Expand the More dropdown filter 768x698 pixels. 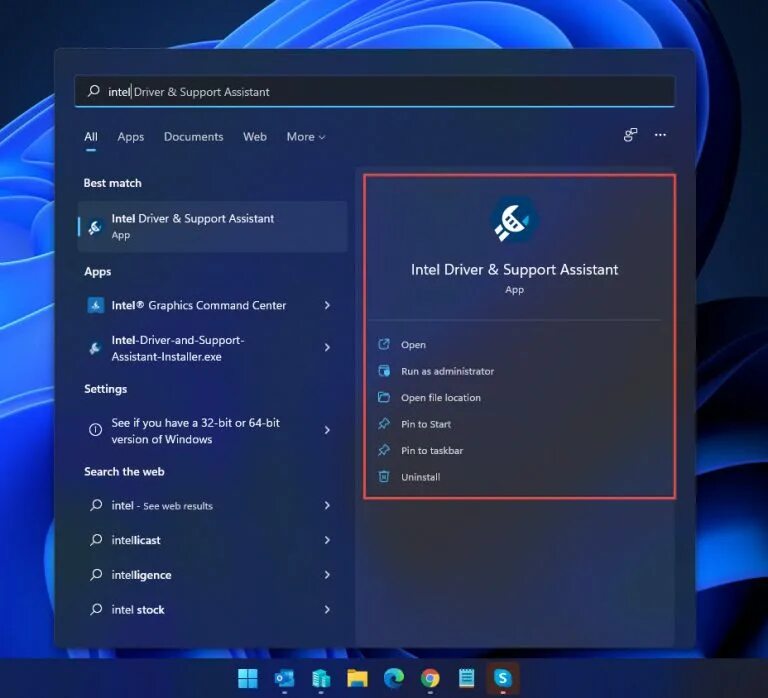pos(306,137)
